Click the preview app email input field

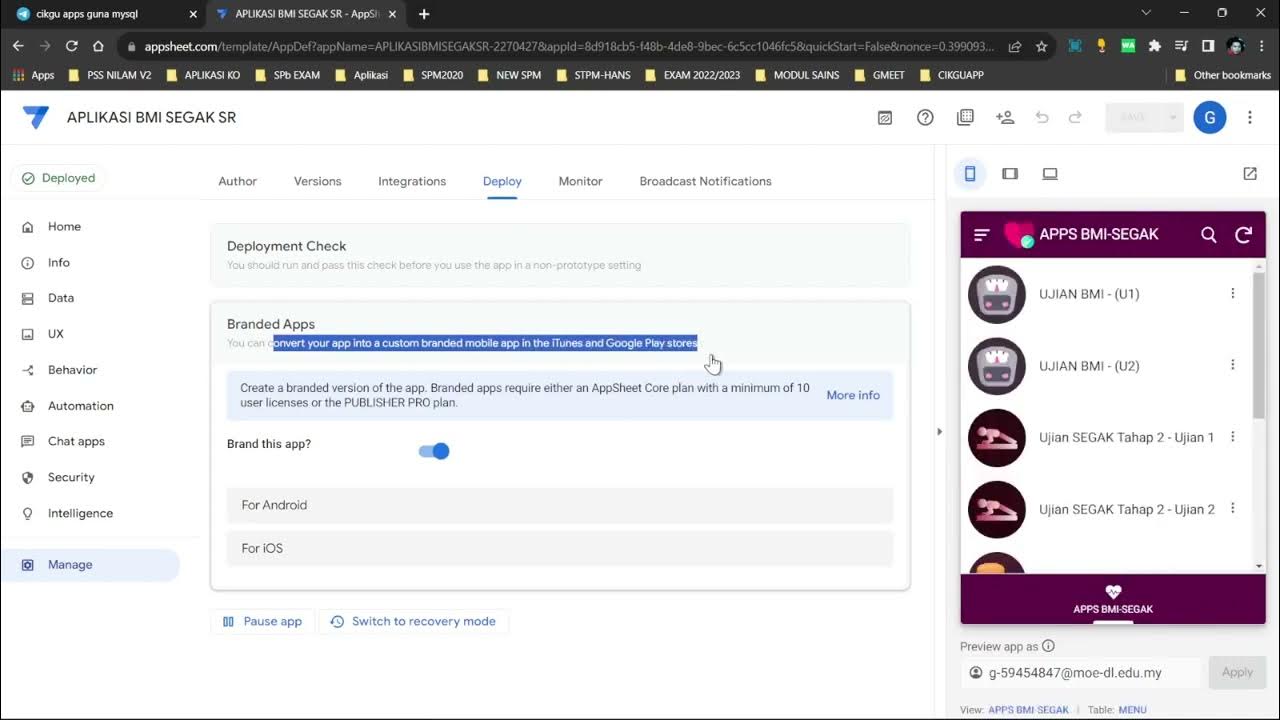pyautogui.click(x=1080, y=673)
